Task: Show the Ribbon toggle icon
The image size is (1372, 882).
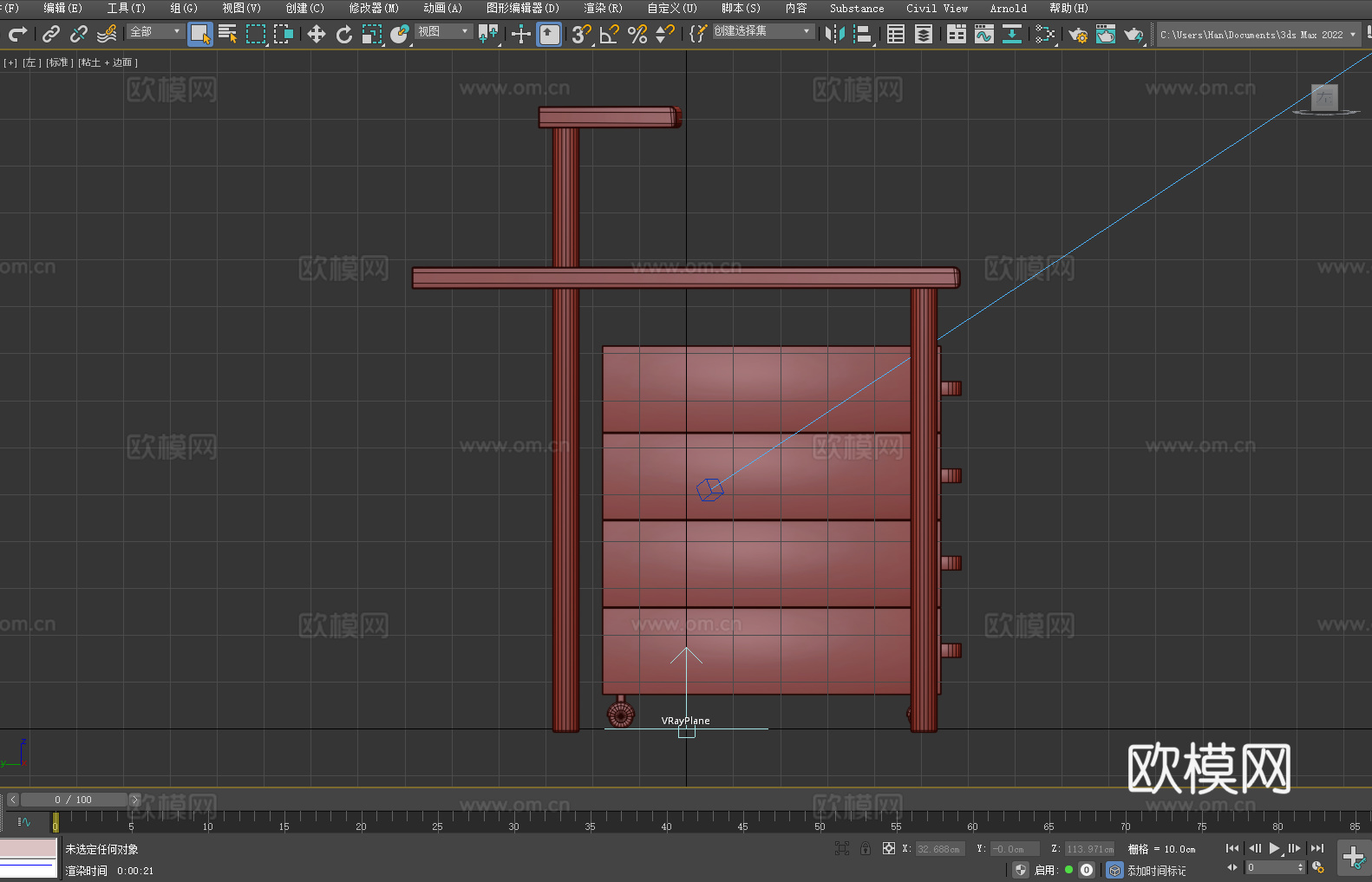Action: point(957,34)
